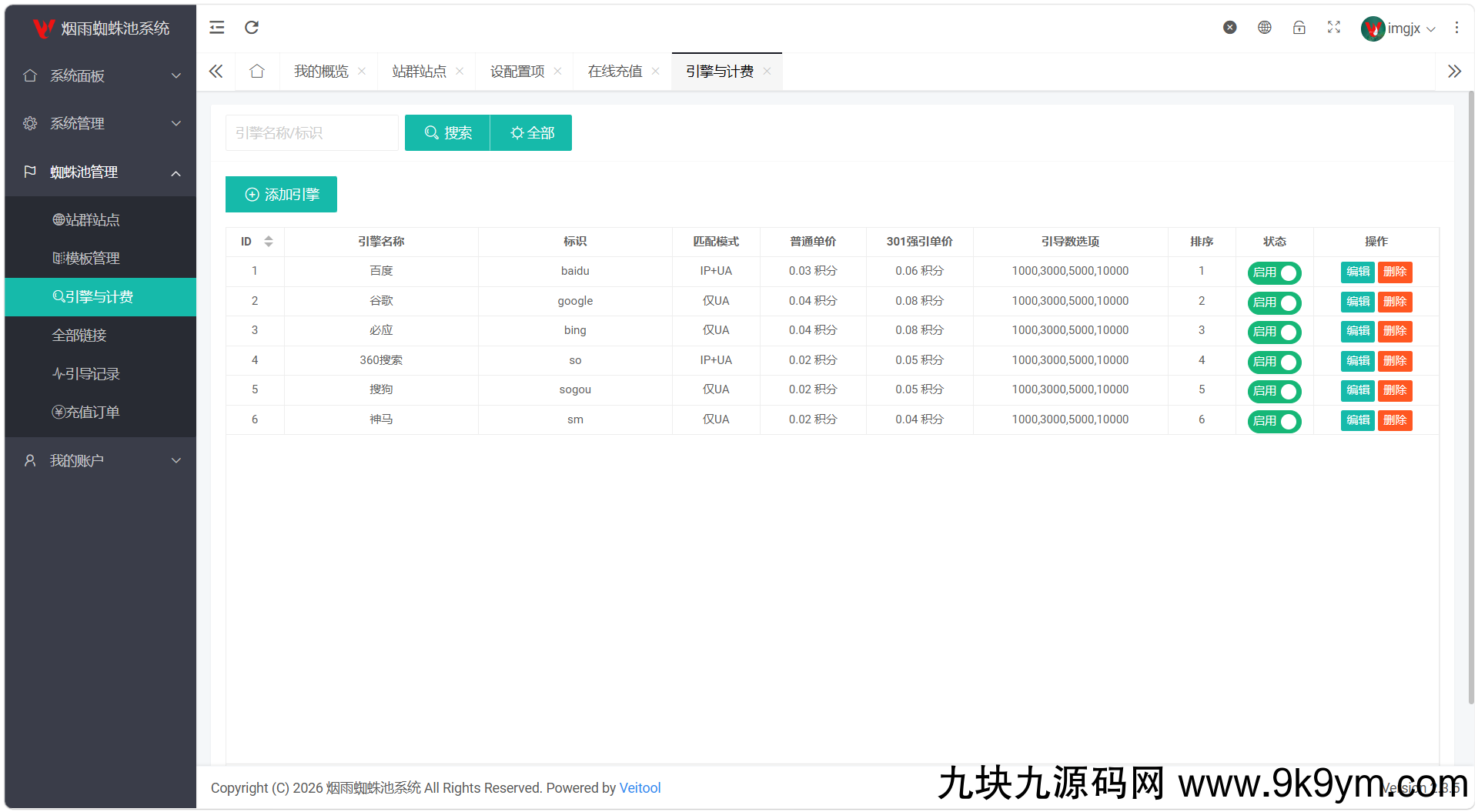Switch to the 我的概览 tab
This screenshot has width=1478, height=812.
[321, 72]
